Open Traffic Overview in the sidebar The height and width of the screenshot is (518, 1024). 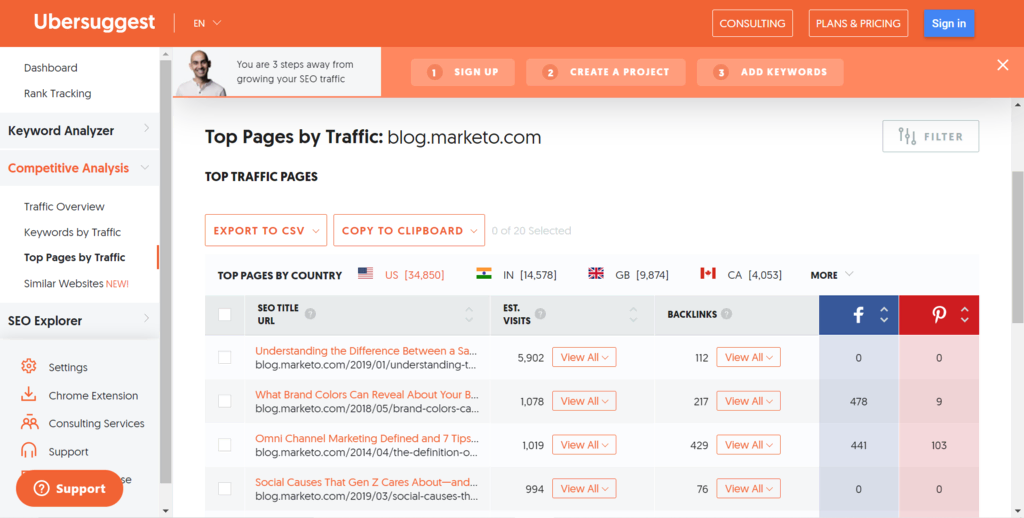[x=64, y=207]
